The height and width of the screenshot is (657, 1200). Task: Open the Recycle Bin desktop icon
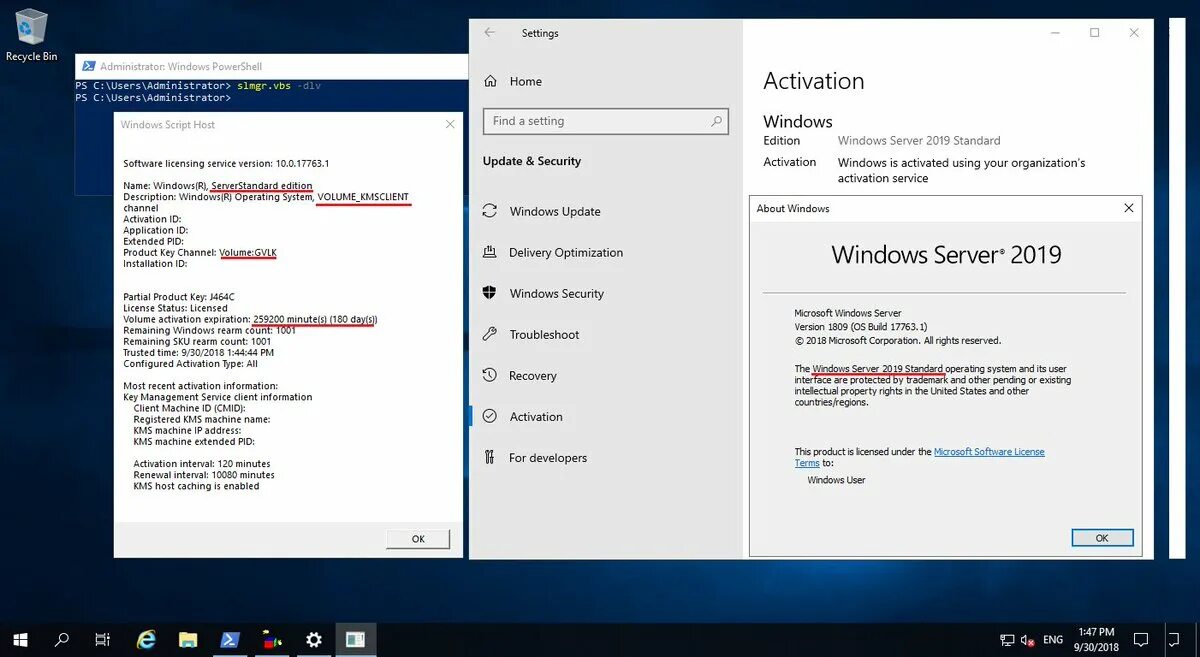coord(31,36)
